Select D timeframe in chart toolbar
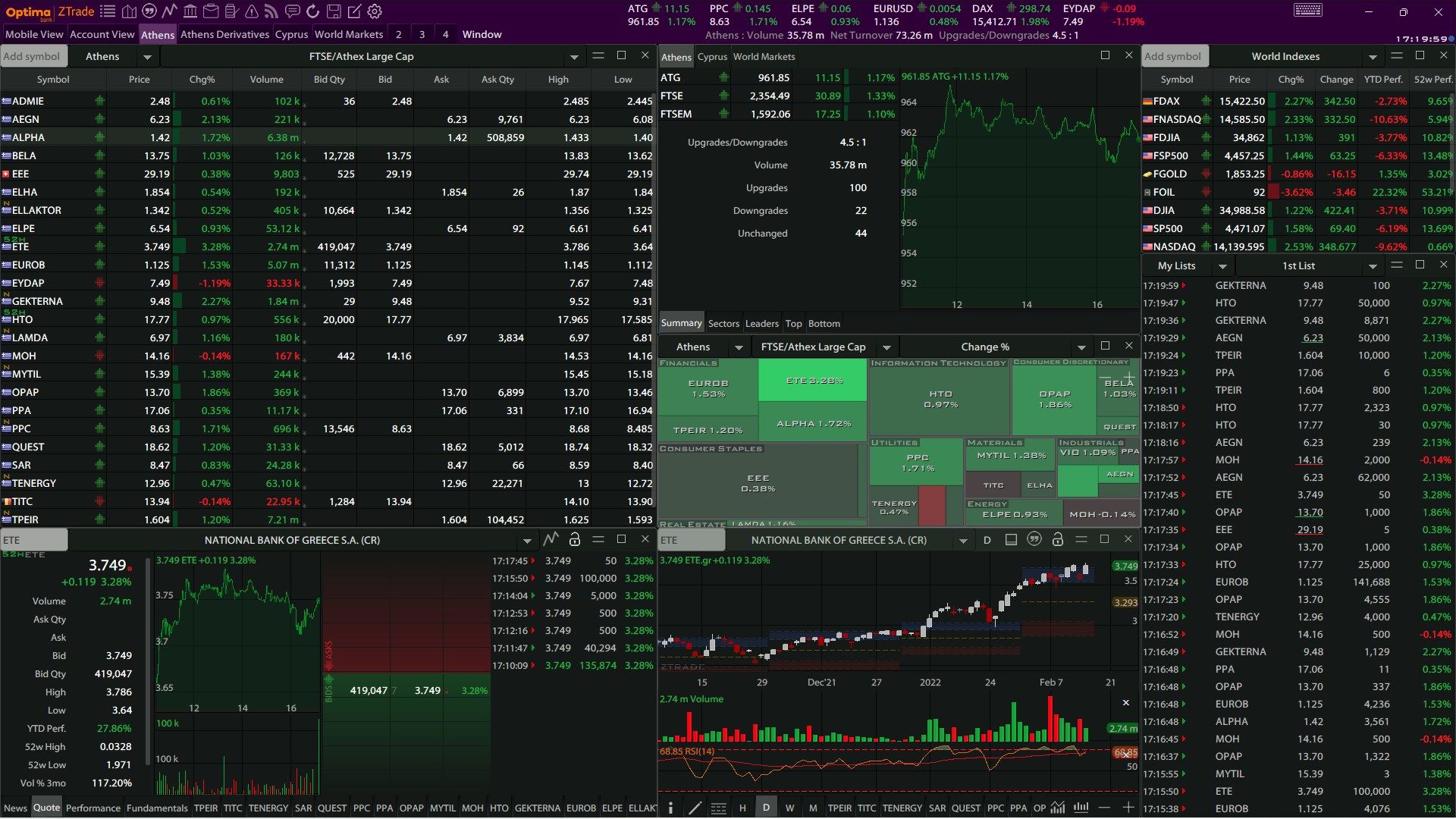This screenshot has height=819, width=1456. pyautogui.click(x=766, y=808)
